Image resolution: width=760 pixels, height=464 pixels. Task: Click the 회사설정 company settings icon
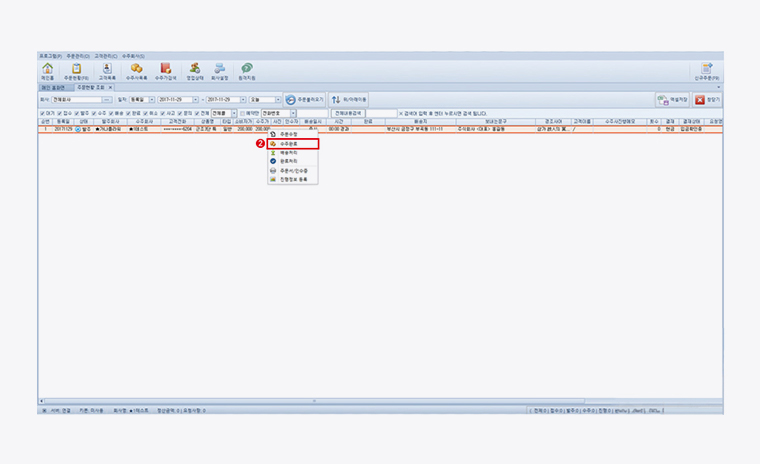click(218, 70)
